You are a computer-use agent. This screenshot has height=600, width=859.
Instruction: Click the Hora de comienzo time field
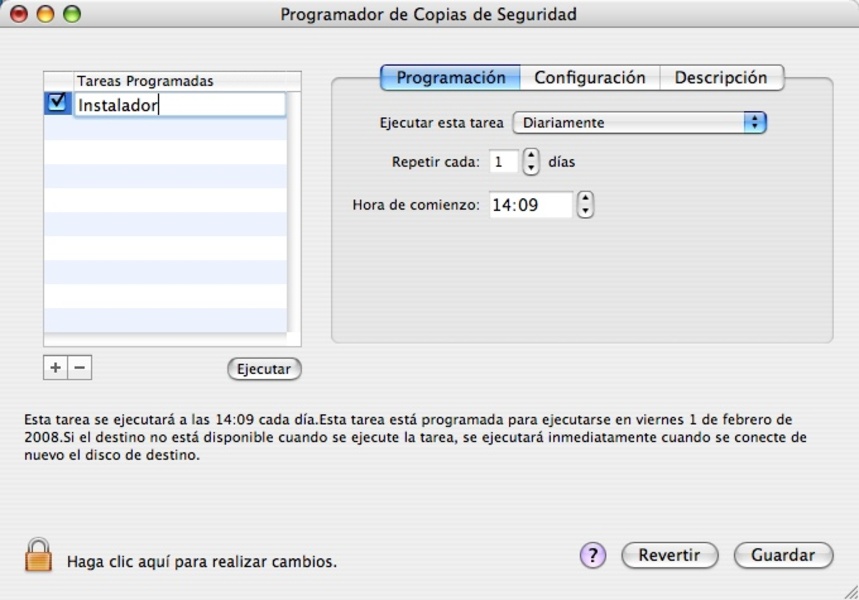point(530,205)
